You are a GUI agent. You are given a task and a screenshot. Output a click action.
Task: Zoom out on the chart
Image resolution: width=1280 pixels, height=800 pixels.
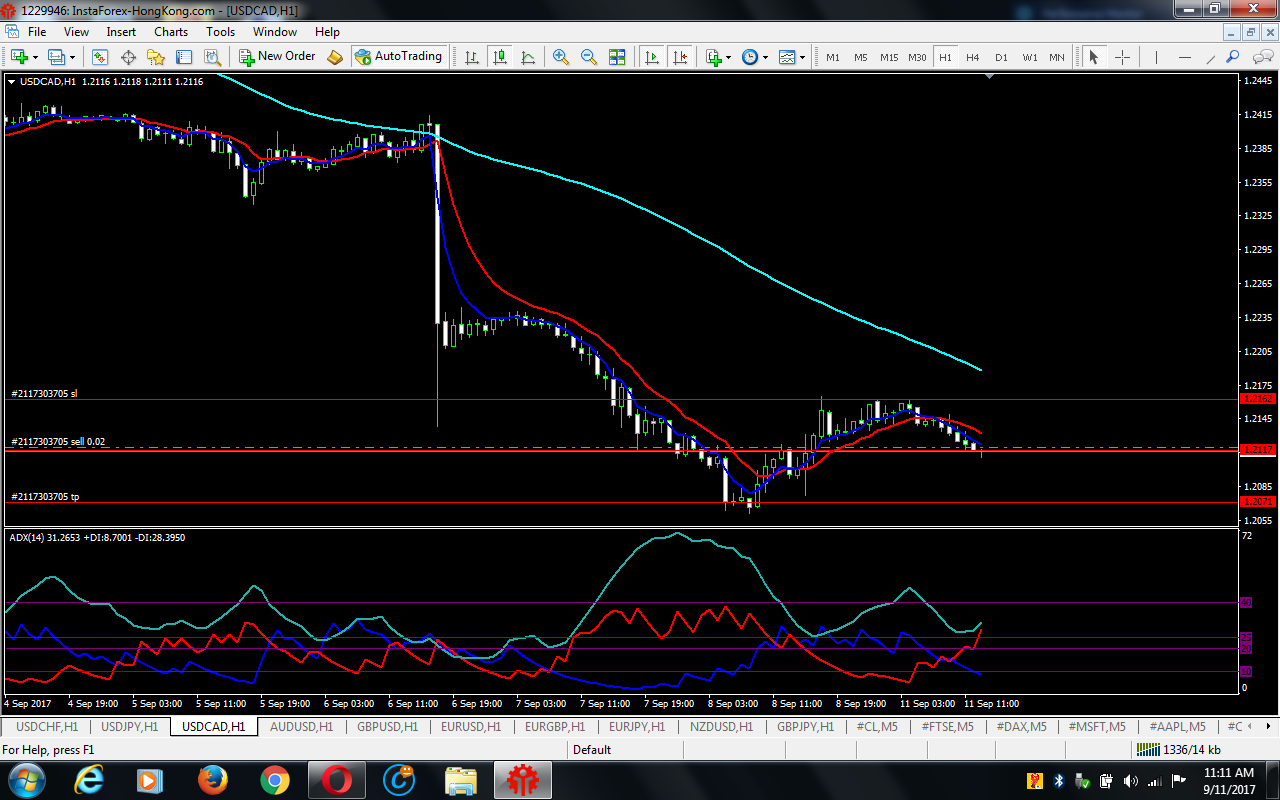pyautogui.click(x=589, y=57)
